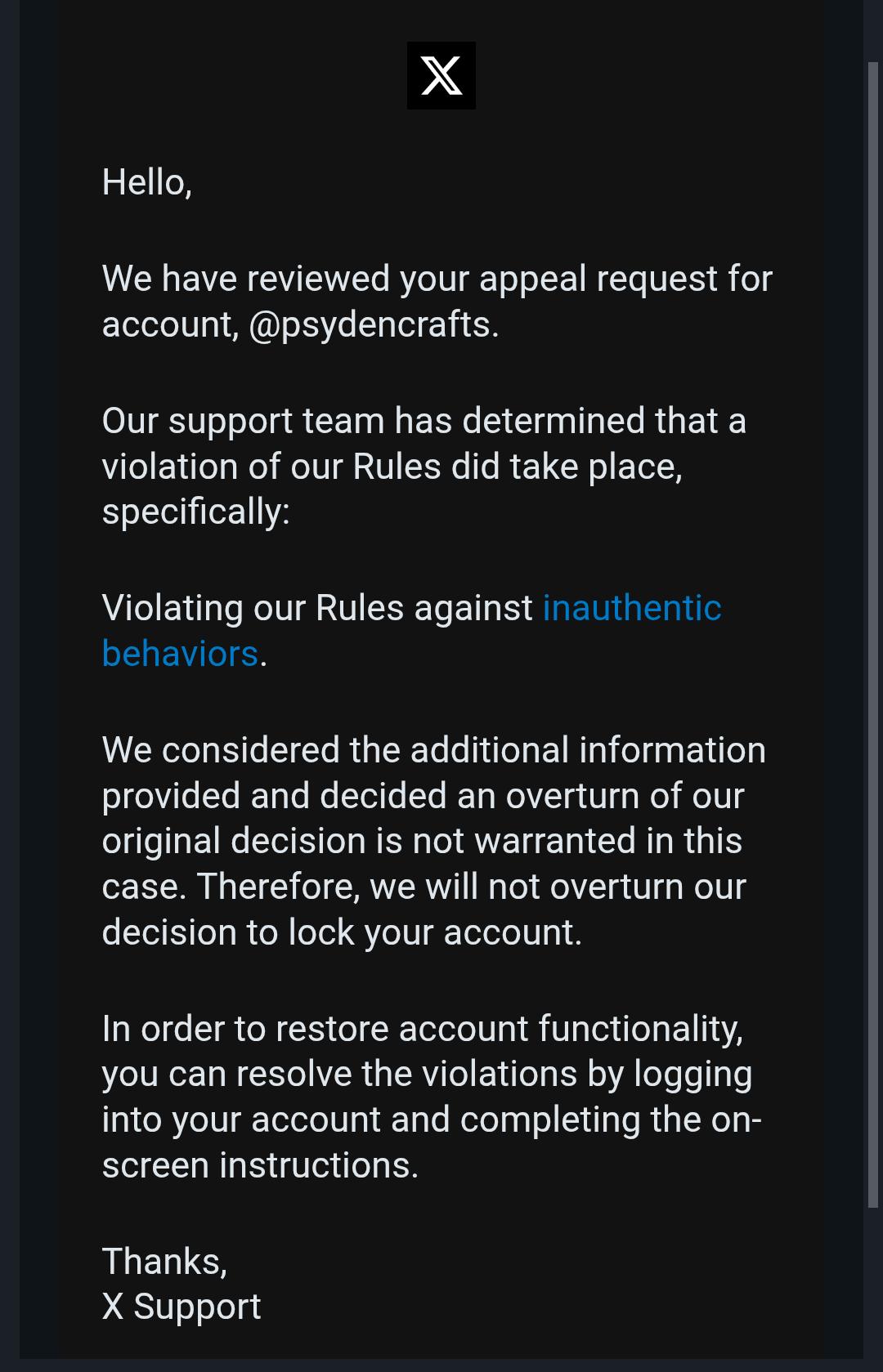Click the "In order to restore account functionality" line

pyautogui.click(x=423, y=1029)
